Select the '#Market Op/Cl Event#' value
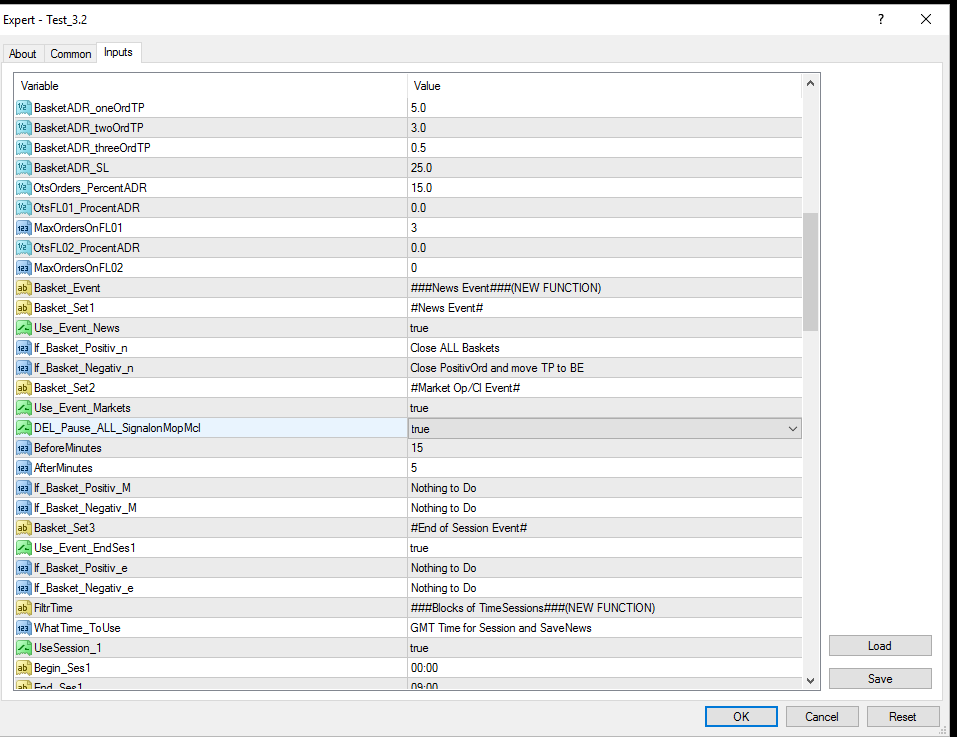Viewport: 957px width, 737px height. pyautogui.click(x=466, y=388)
